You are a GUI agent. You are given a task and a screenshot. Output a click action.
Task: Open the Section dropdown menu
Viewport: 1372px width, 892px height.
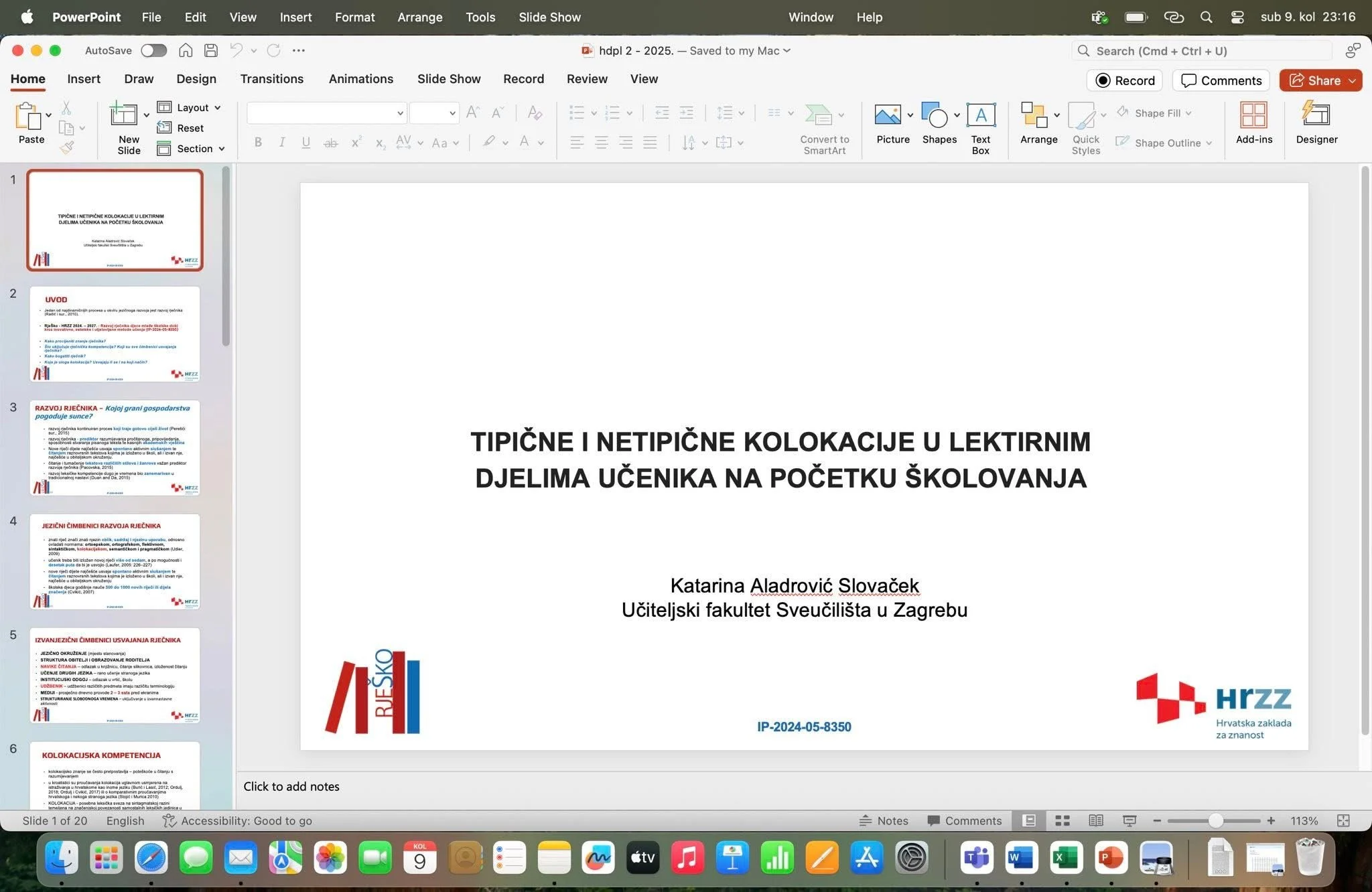point(221,149)
